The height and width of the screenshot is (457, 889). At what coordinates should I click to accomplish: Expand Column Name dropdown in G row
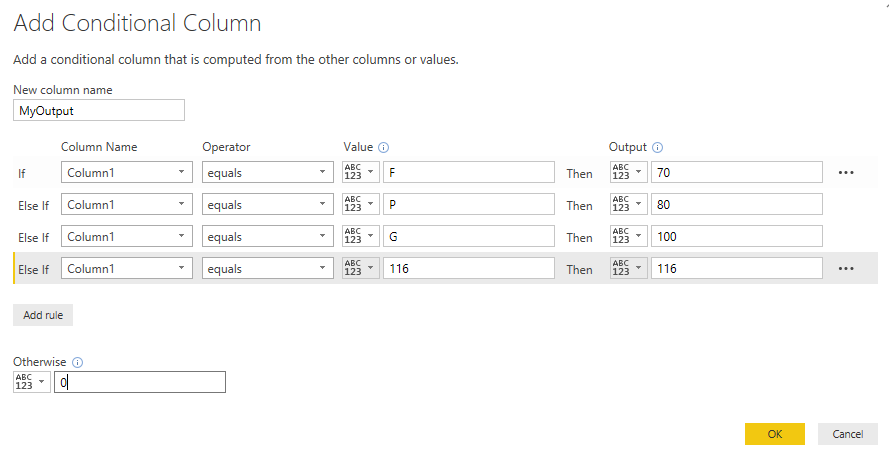[x=127, y=236]
